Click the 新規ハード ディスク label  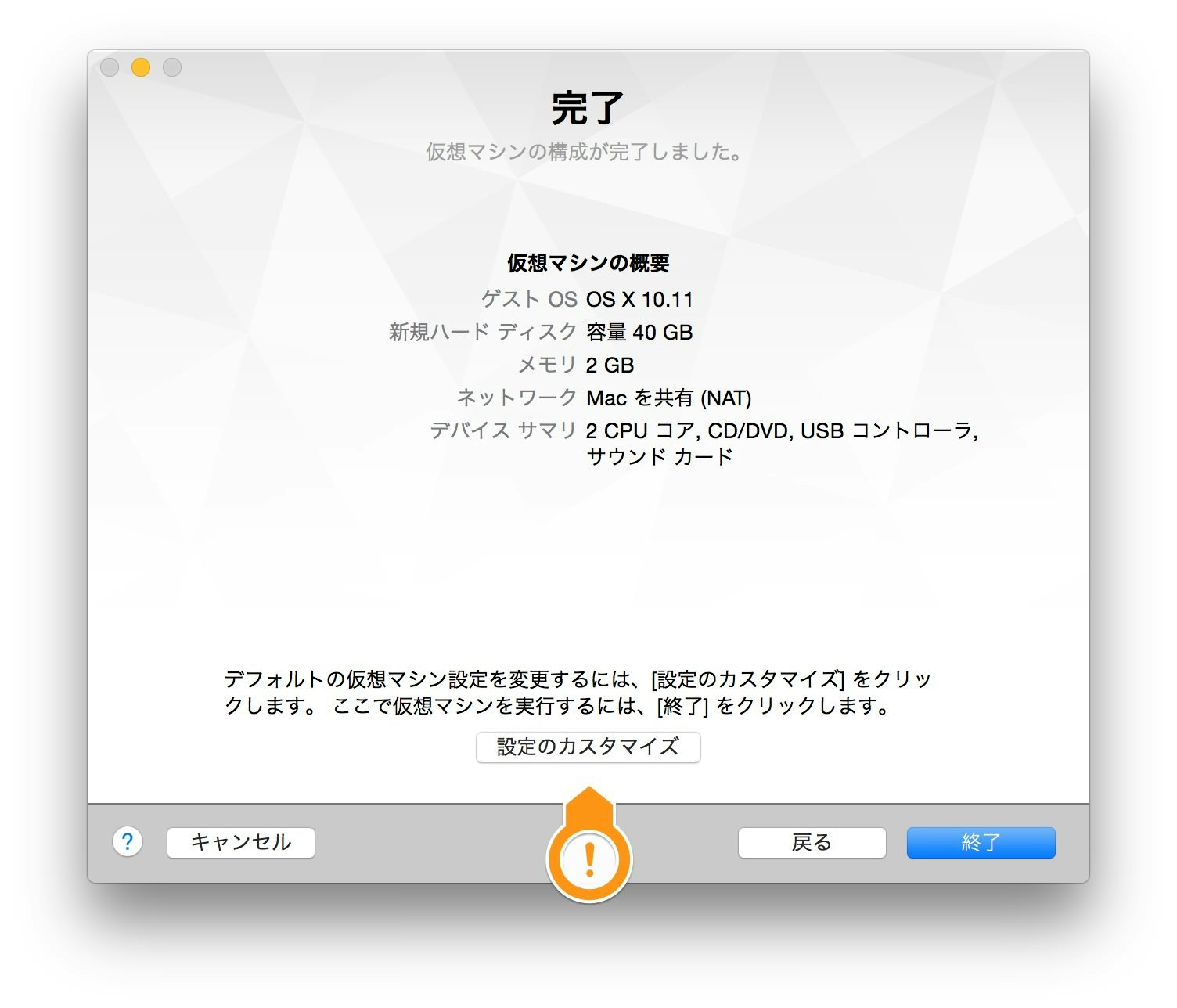(x=483, y=332)
